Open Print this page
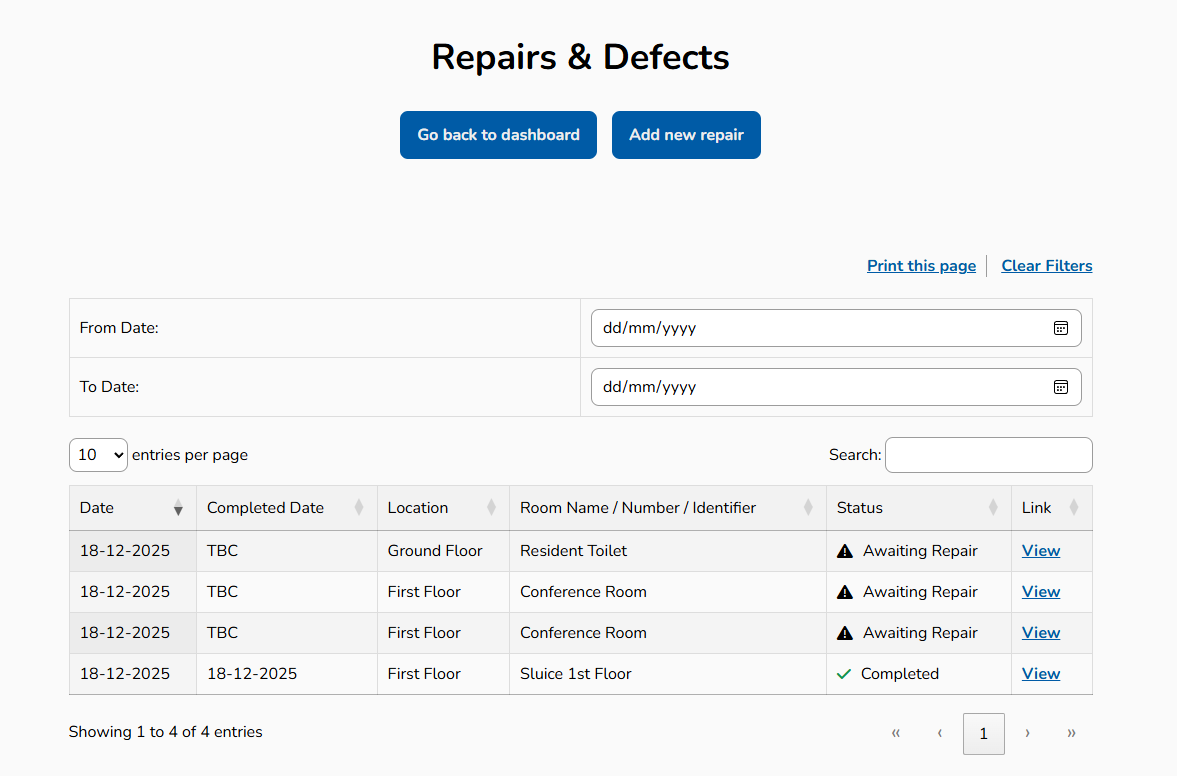1177x776 pixels. click(920, 265)
